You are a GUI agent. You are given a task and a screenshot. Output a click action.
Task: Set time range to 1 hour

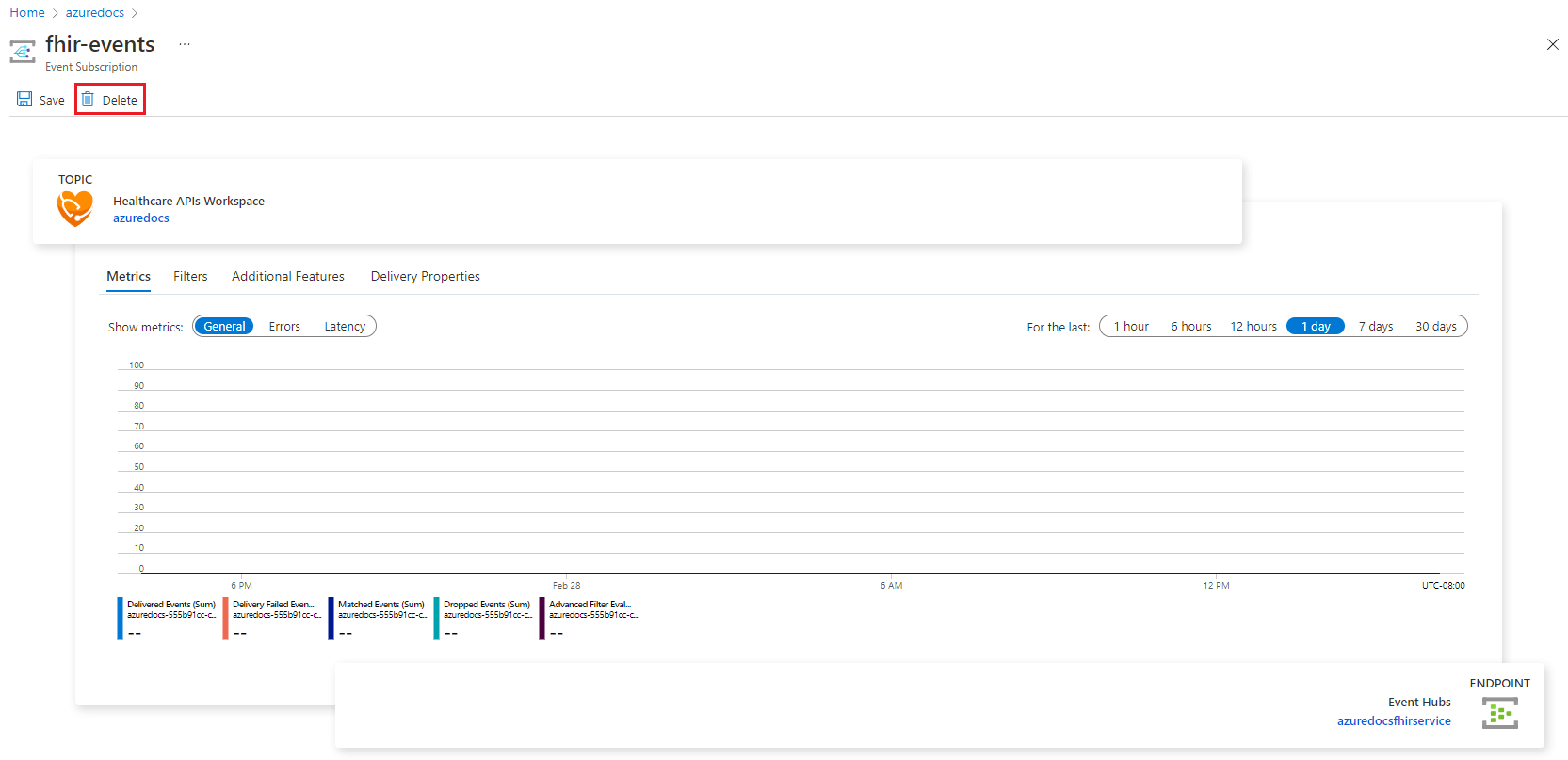(x=1131, y=326)
